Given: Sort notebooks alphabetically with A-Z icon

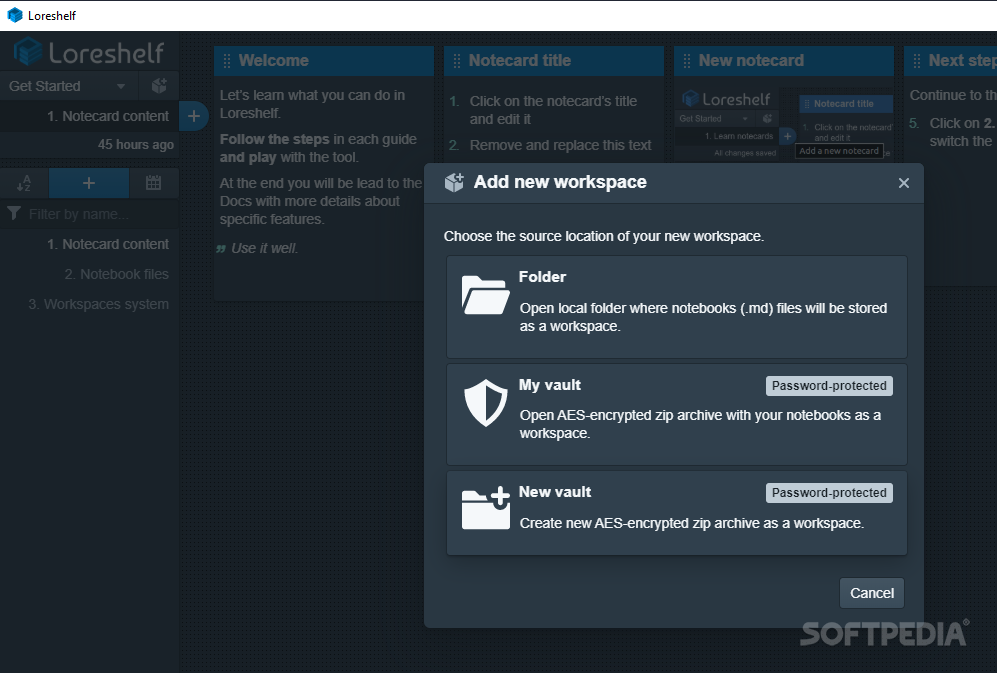Looking at the screenshot, I should click(24, 183).
